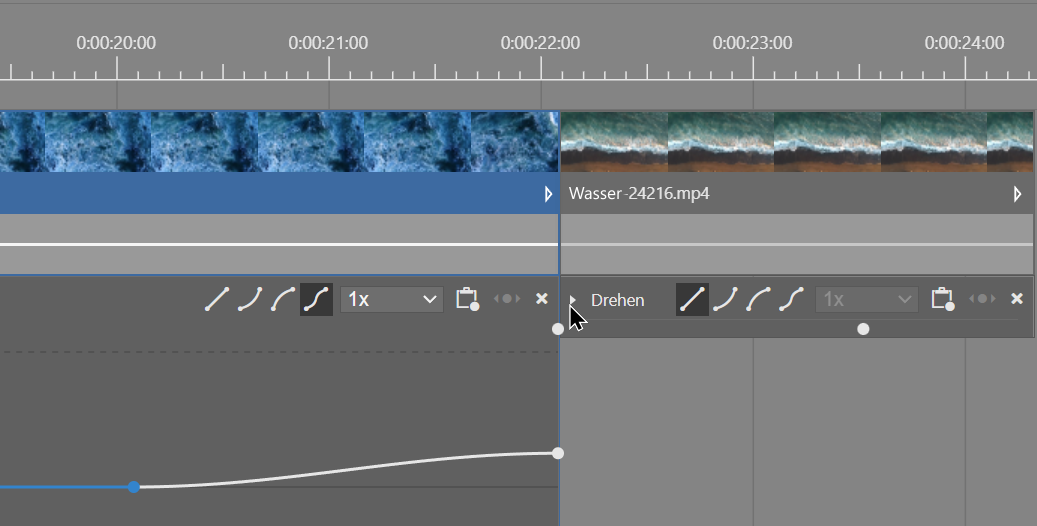Jump to previous keyframe in blue clip's panel
Viewport: 1037px width, 526px height.
(x=497, y=299)
